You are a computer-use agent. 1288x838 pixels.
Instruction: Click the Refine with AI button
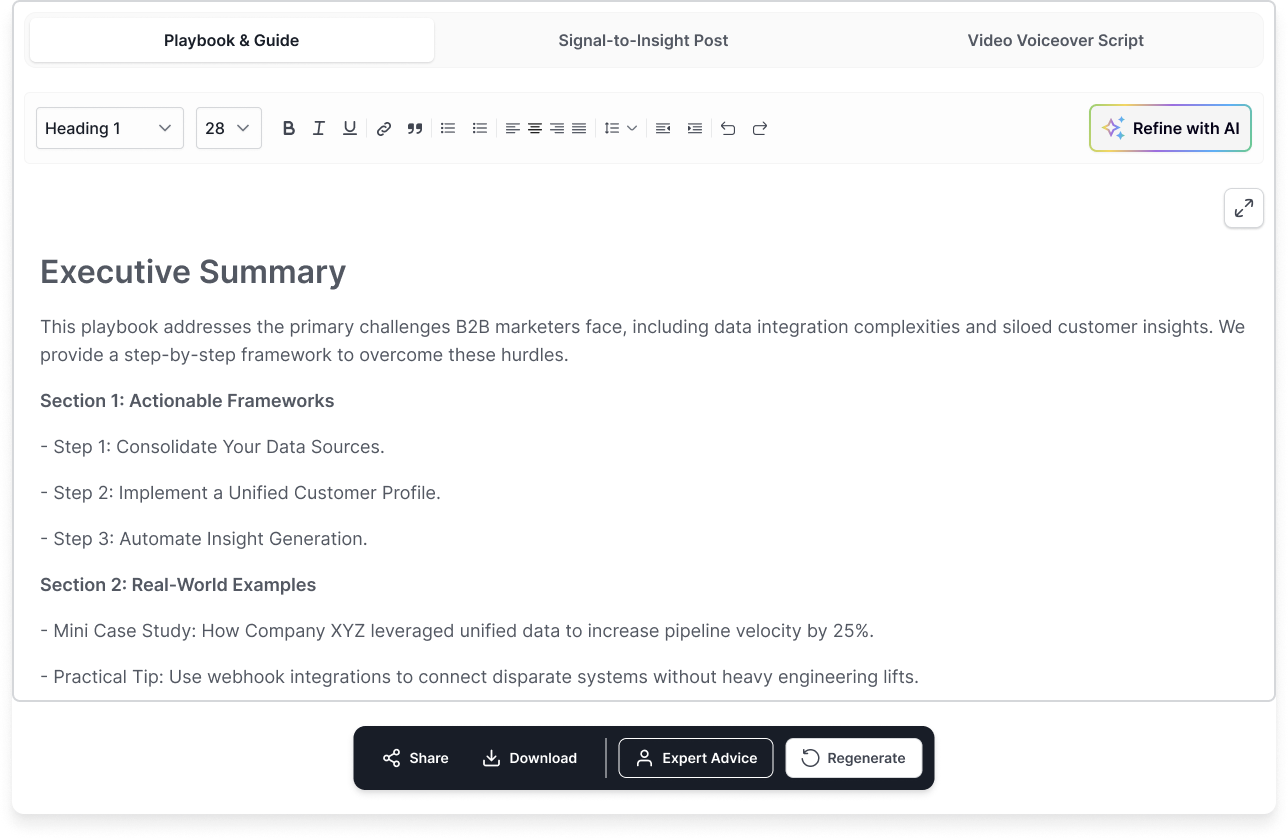click(1169, 128)
